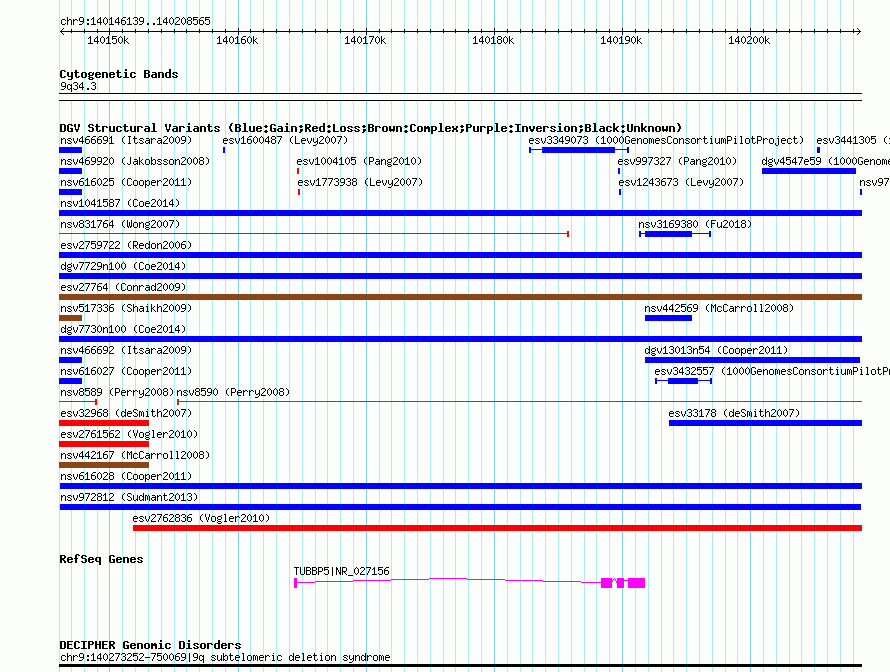Click the left arrow at ruler start

tap(62, 31)
